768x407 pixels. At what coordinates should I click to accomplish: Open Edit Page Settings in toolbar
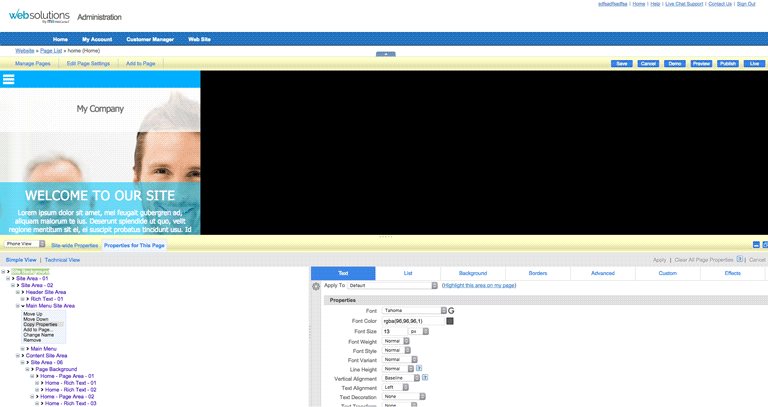point(88,64)
